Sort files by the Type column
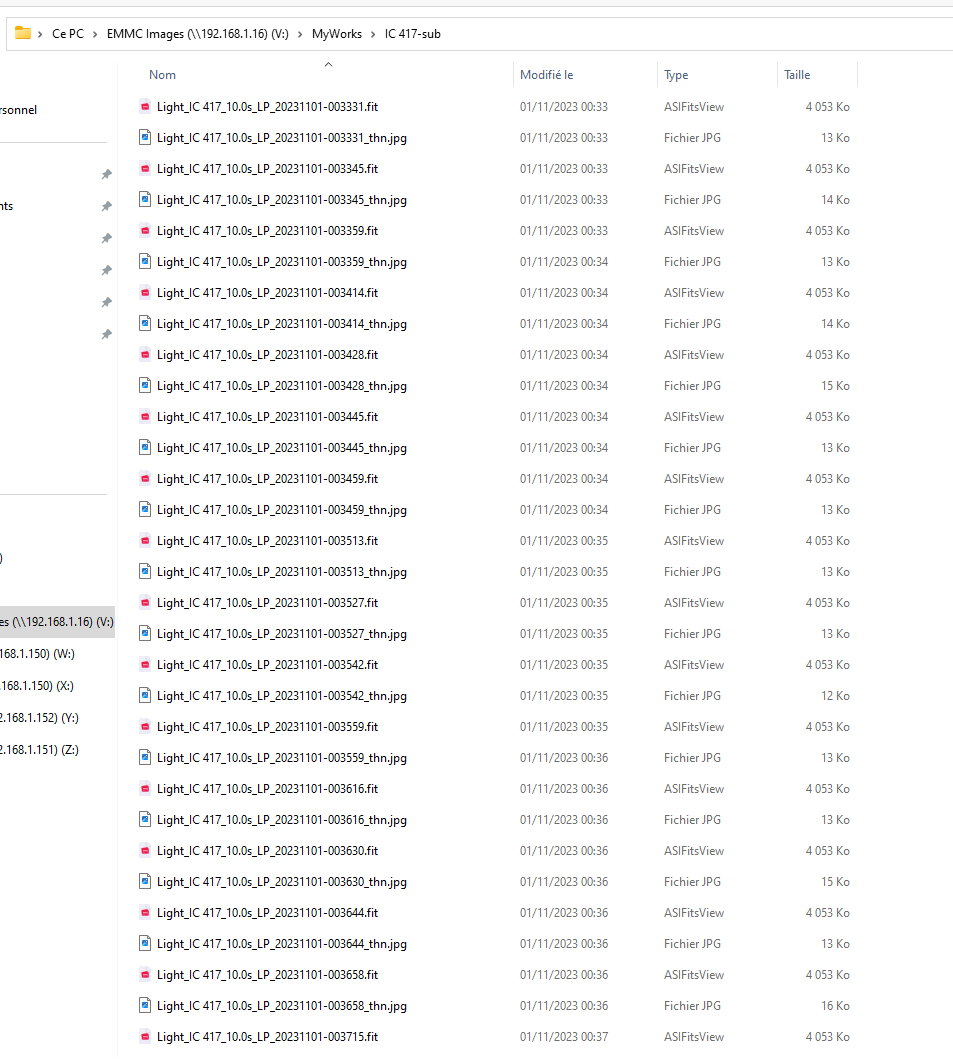Image resolution: width=953 pixels, height=1064 pixels. tap(676, 75)
